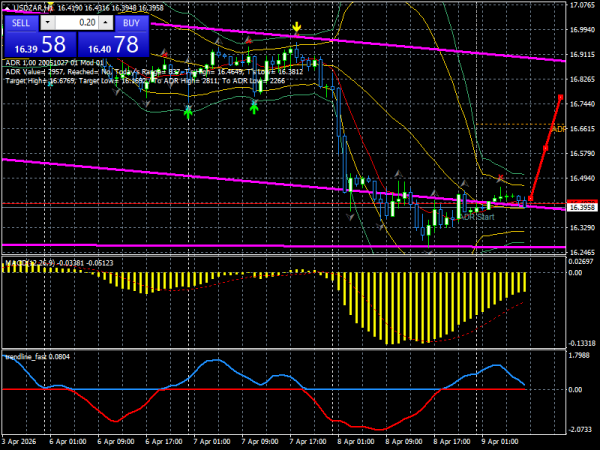Click the sell price 16.39 58 panel
The width and height of the screenshot is (600, 450).
(40, 45)
